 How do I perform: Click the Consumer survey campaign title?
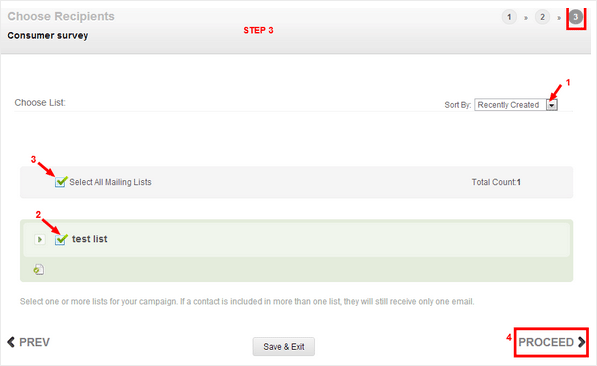pos(48,35)
